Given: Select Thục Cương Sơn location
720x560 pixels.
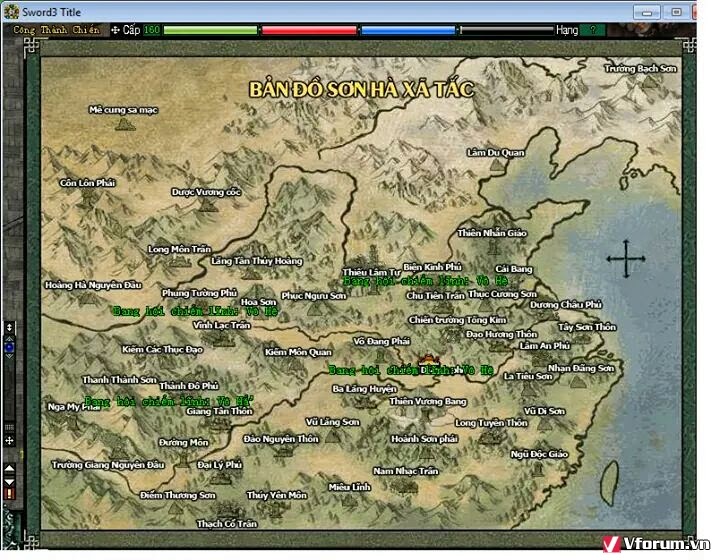Looking at the screenshot, I should (502, 294).
